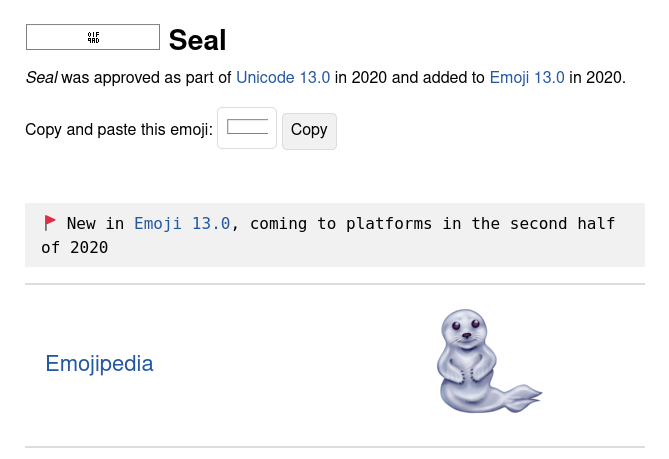Click the divider line above Emojipedia row
669x459 pixels.
click(335, 284)
